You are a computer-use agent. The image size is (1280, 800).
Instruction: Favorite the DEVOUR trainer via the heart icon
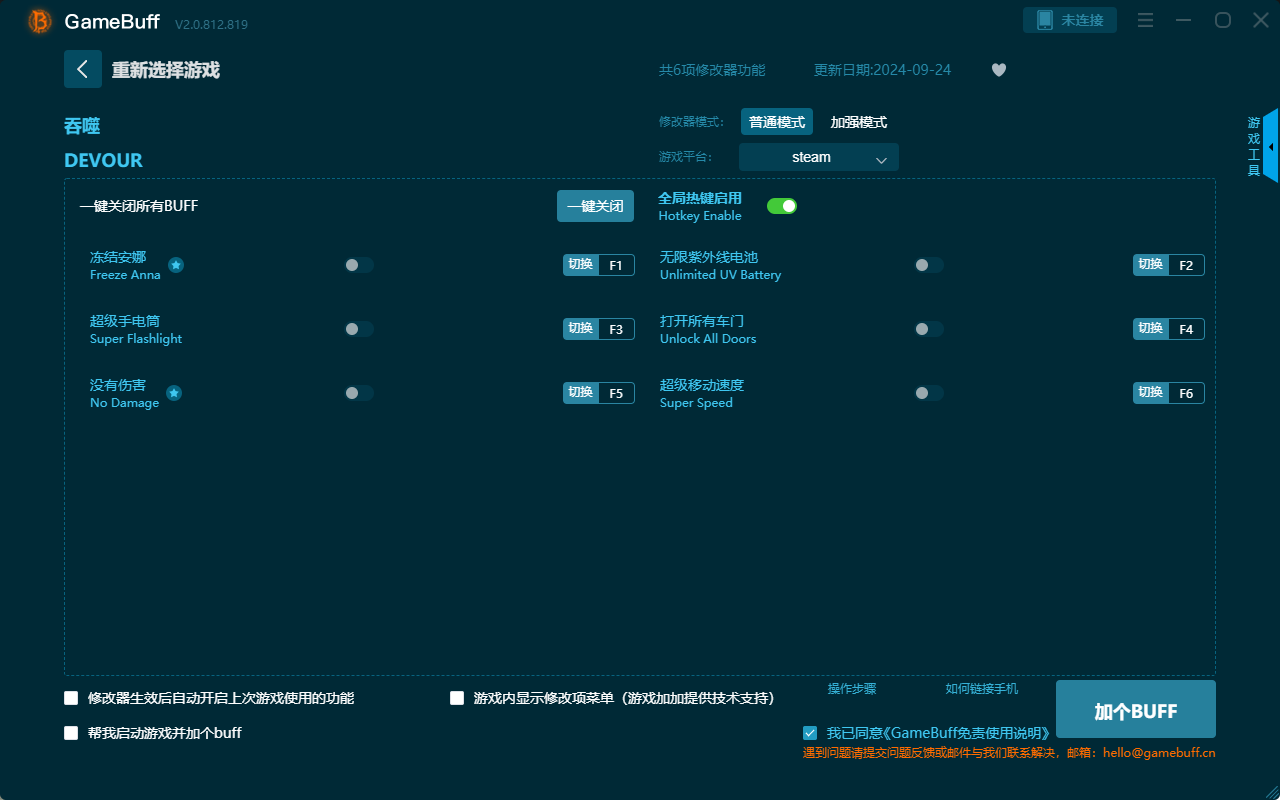pos(998,70)
